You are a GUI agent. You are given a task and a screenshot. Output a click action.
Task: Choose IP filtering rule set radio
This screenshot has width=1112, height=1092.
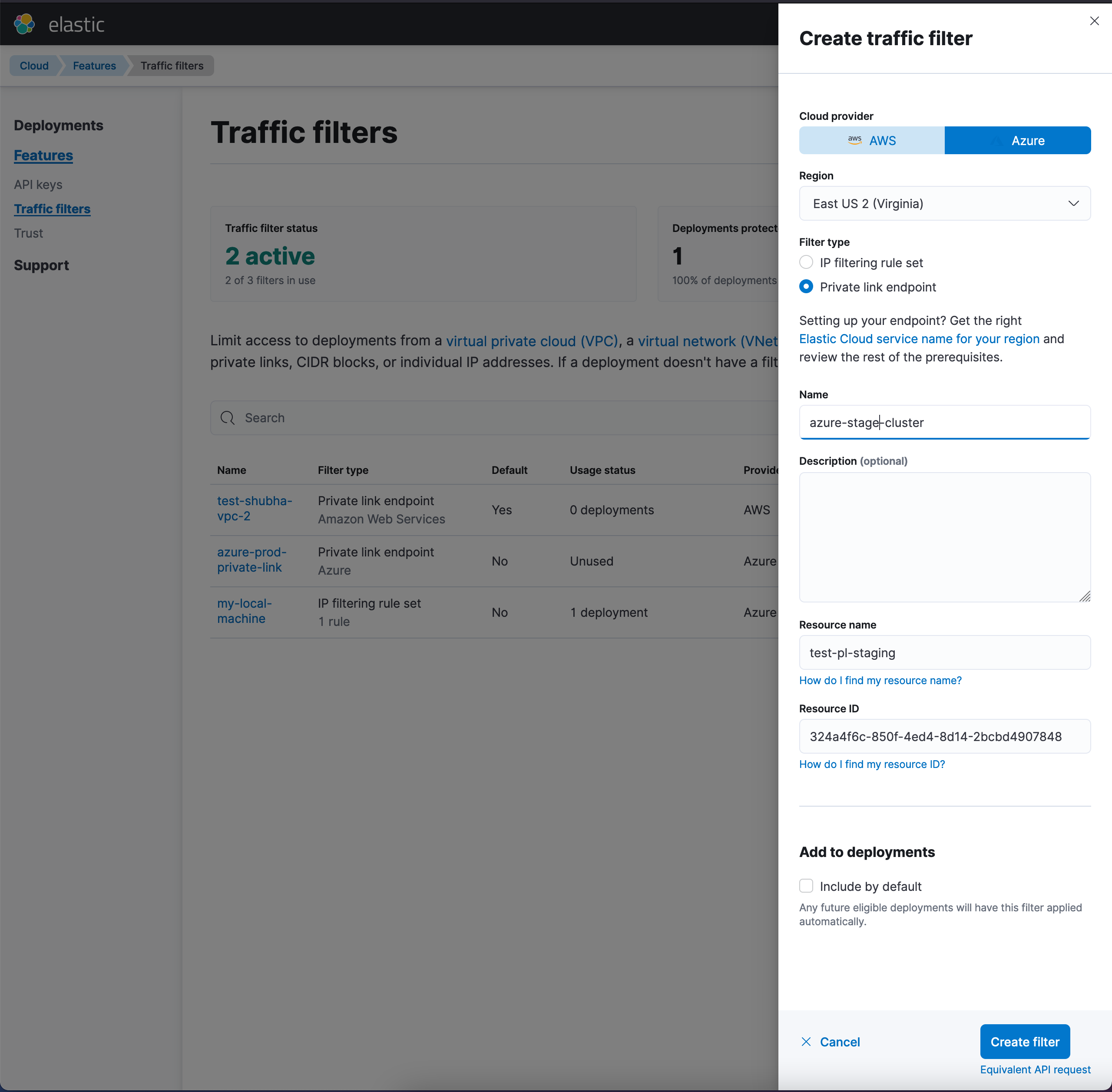click(806, 263)
